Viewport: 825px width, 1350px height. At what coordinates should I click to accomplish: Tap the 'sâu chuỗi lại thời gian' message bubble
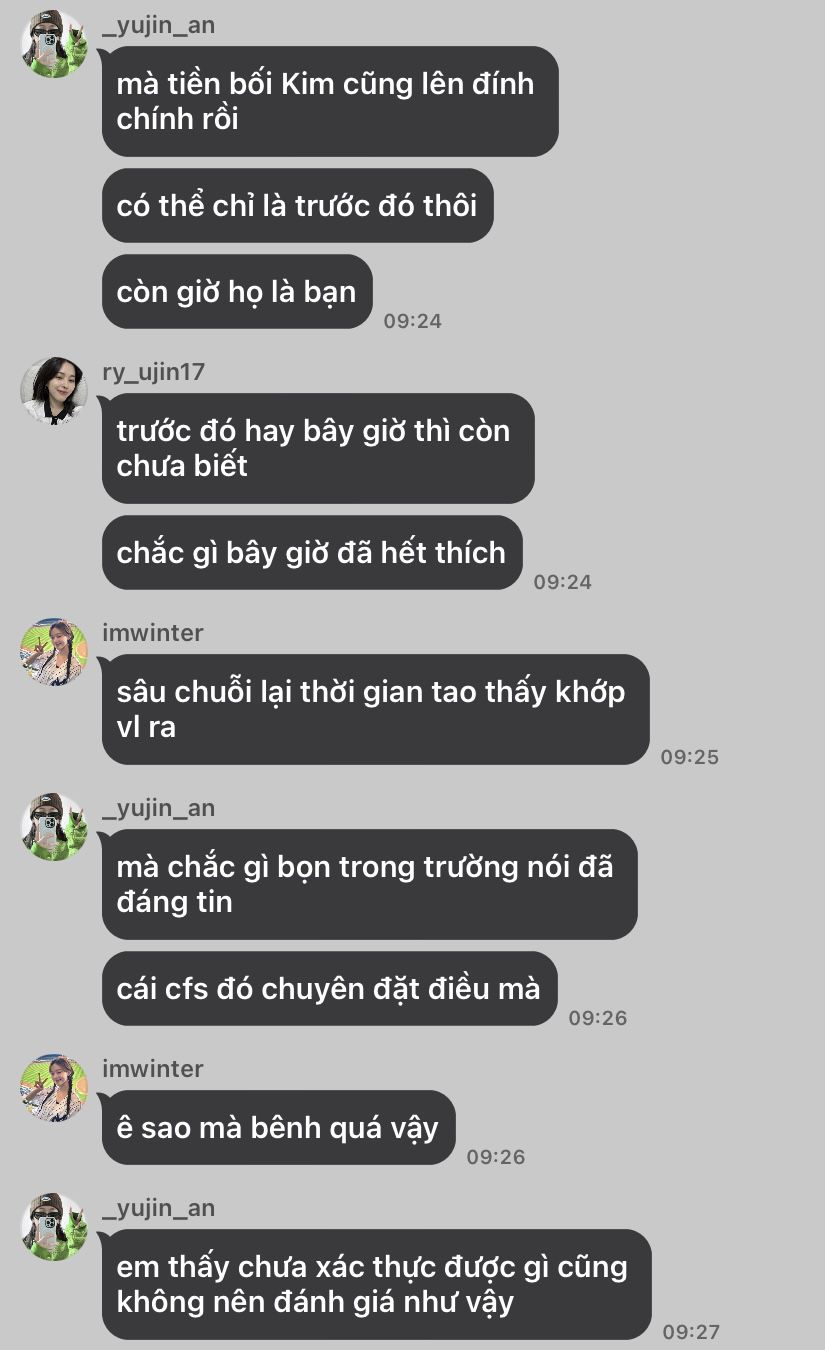point(376,709)
